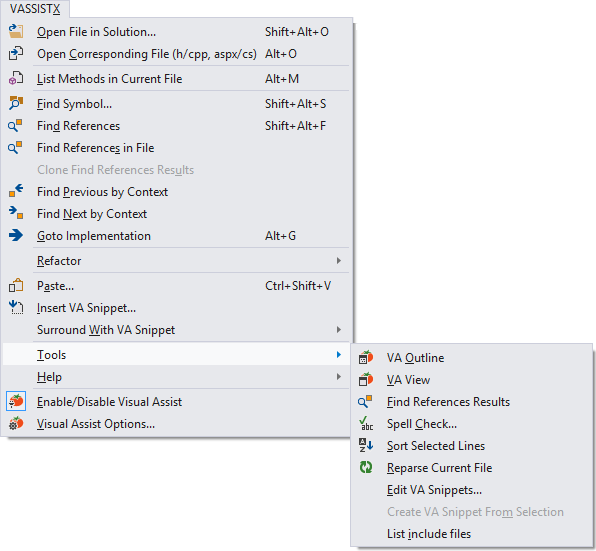Click the Find Previous by Context icon
Viewport: 596px width, 551px height.
(x=16, y=191)
